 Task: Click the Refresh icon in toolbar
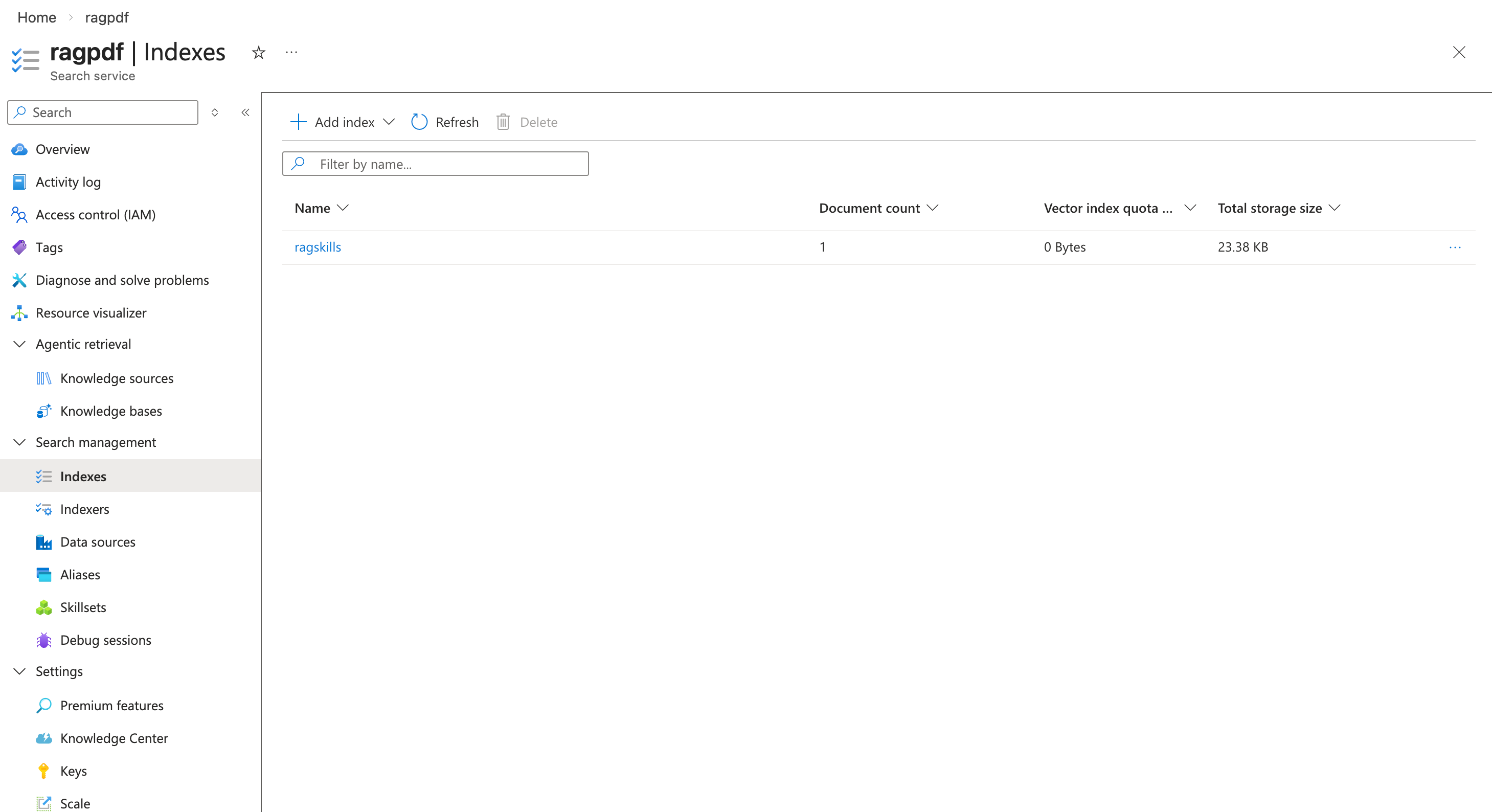419,122
